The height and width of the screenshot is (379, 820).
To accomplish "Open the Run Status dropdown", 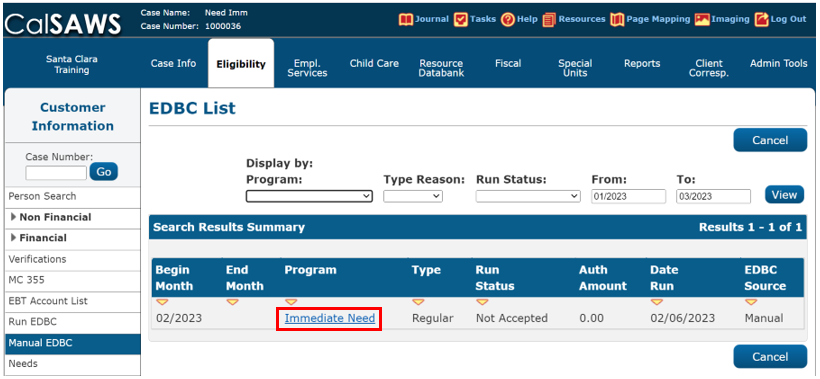I will [x=528, y=196].
